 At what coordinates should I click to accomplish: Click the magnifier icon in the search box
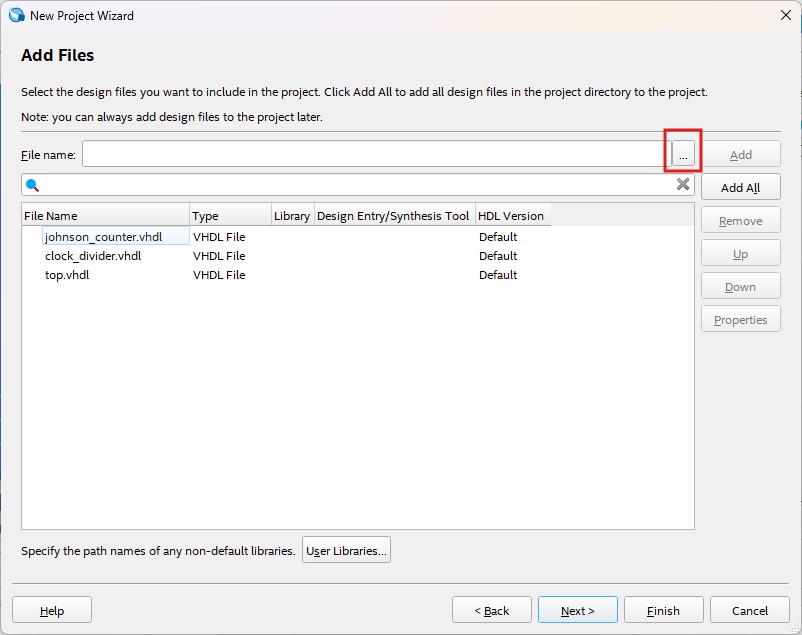point(32,185)
